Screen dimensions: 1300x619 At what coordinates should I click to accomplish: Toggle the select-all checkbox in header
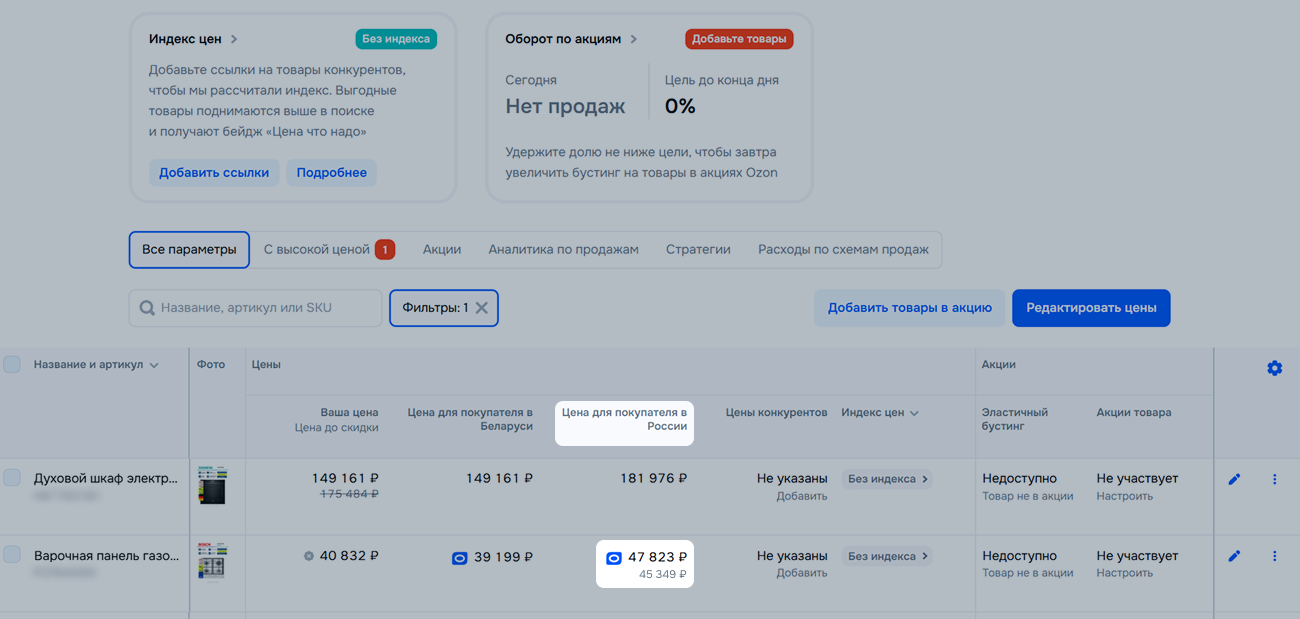(x=12, y=365)
